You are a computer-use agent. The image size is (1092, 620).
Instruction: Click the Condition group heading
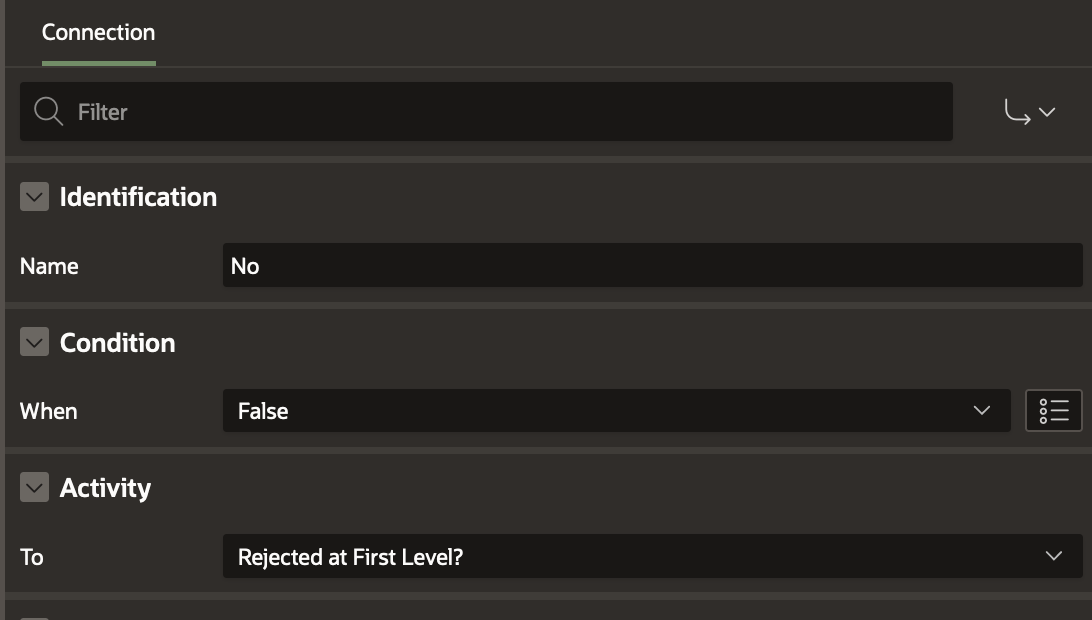point(117,343)
